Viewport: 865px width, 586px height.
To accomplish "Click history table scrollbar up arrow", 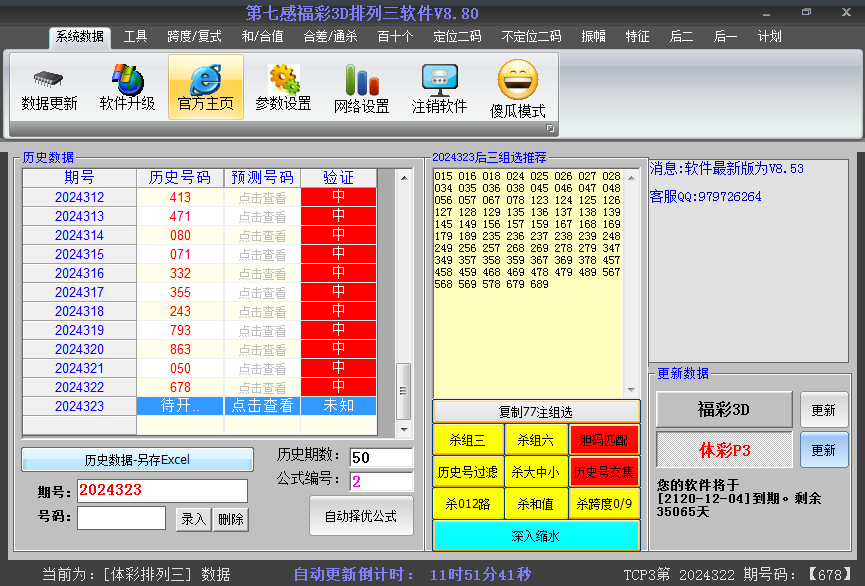I will pyautogui.click(x=404, y=178).
